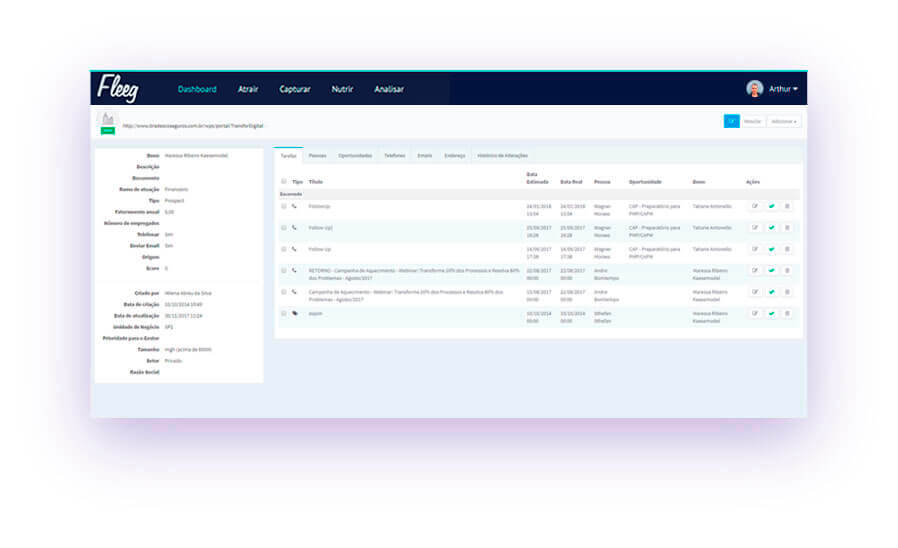Mark the 24/01/2018 task as done

(771, 206)
